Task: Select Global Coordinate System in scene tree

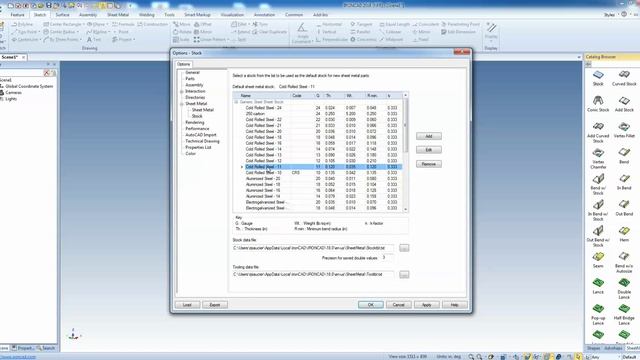Action: point(29,87)
